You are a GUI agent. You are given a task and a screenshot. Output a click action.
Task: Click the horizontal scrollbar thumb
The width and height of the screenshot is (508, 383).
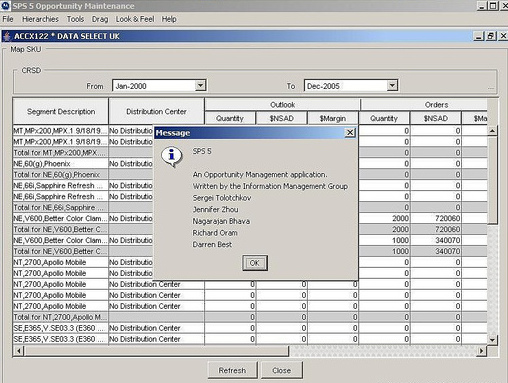click(156, 351)
